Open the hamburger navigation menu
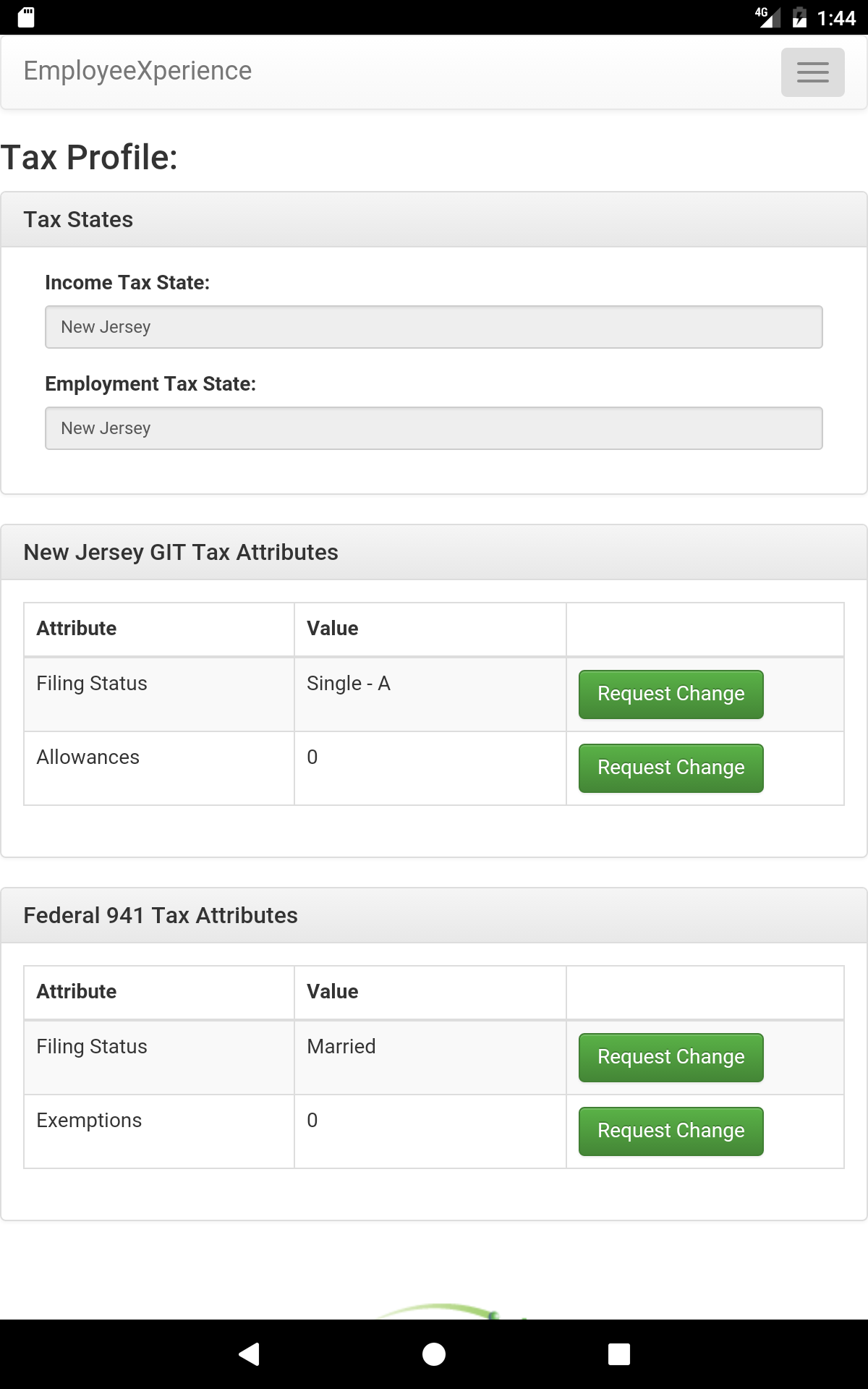 (812, 72)
